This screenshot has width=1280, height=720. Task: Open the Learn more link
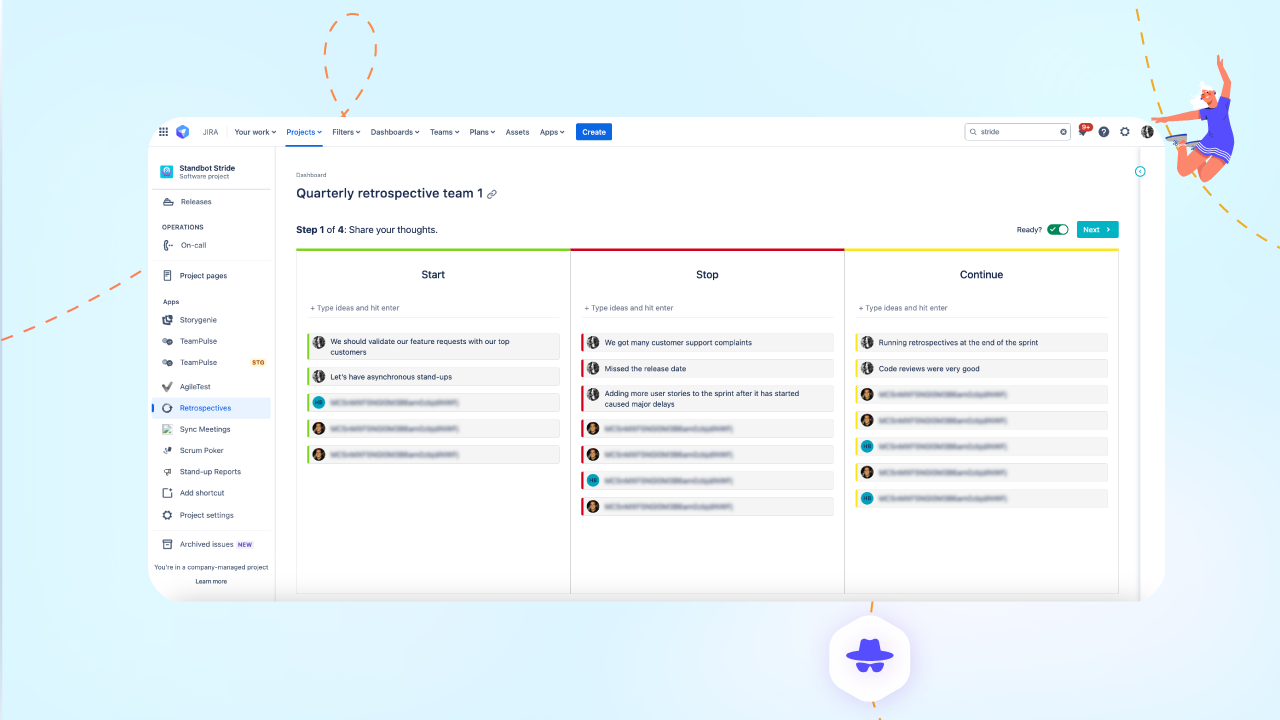tap(211, 581)
